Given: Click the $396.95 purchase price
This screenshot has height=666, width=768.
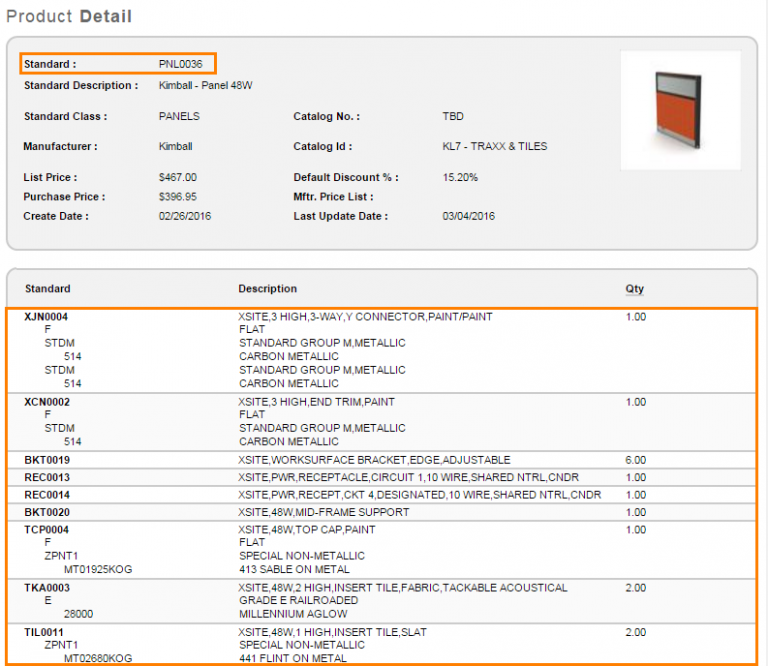Looking at the screenshot, I should [x=178, y=197].
